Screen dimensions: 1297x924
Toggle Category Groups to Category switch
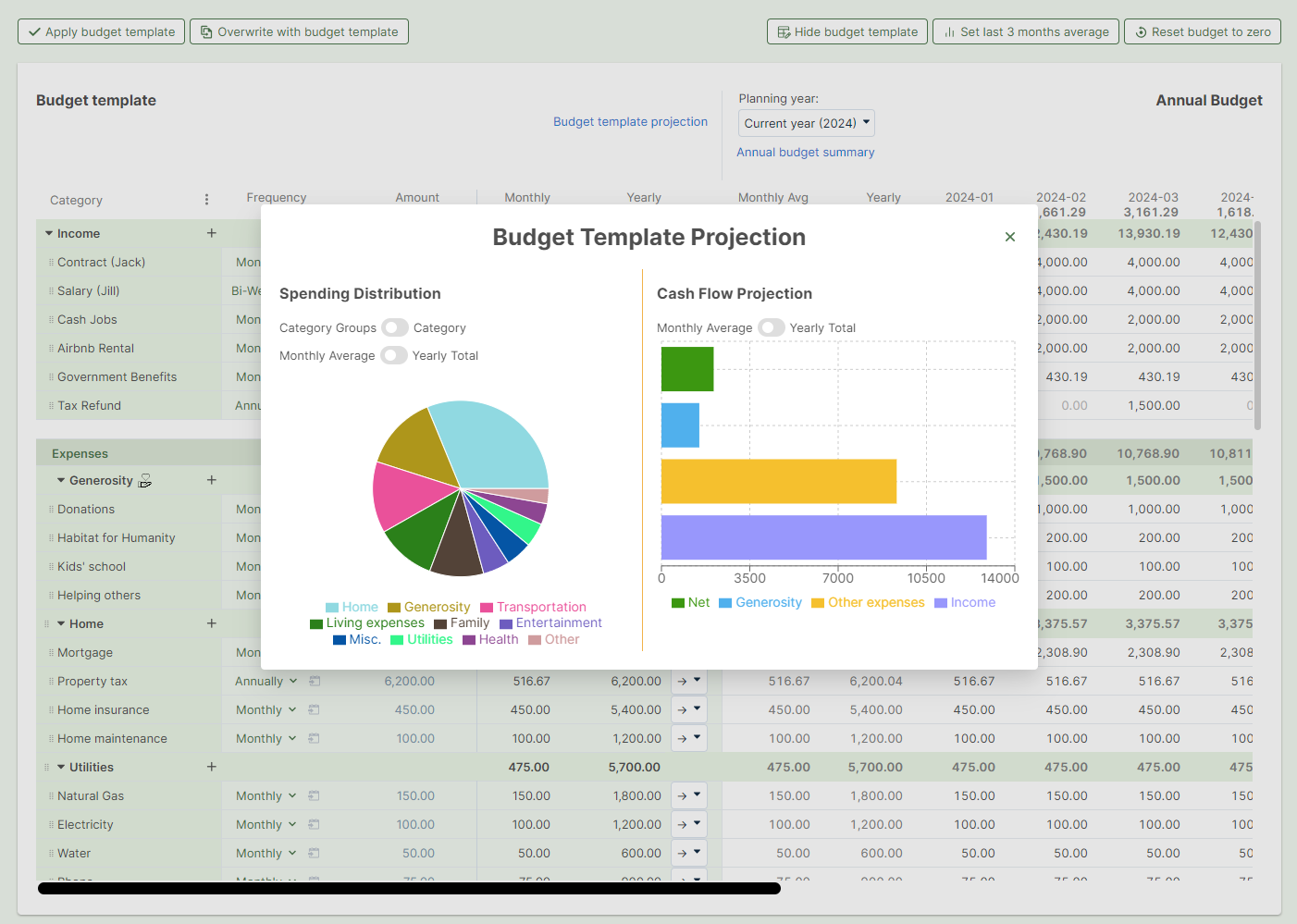(395, 327)
